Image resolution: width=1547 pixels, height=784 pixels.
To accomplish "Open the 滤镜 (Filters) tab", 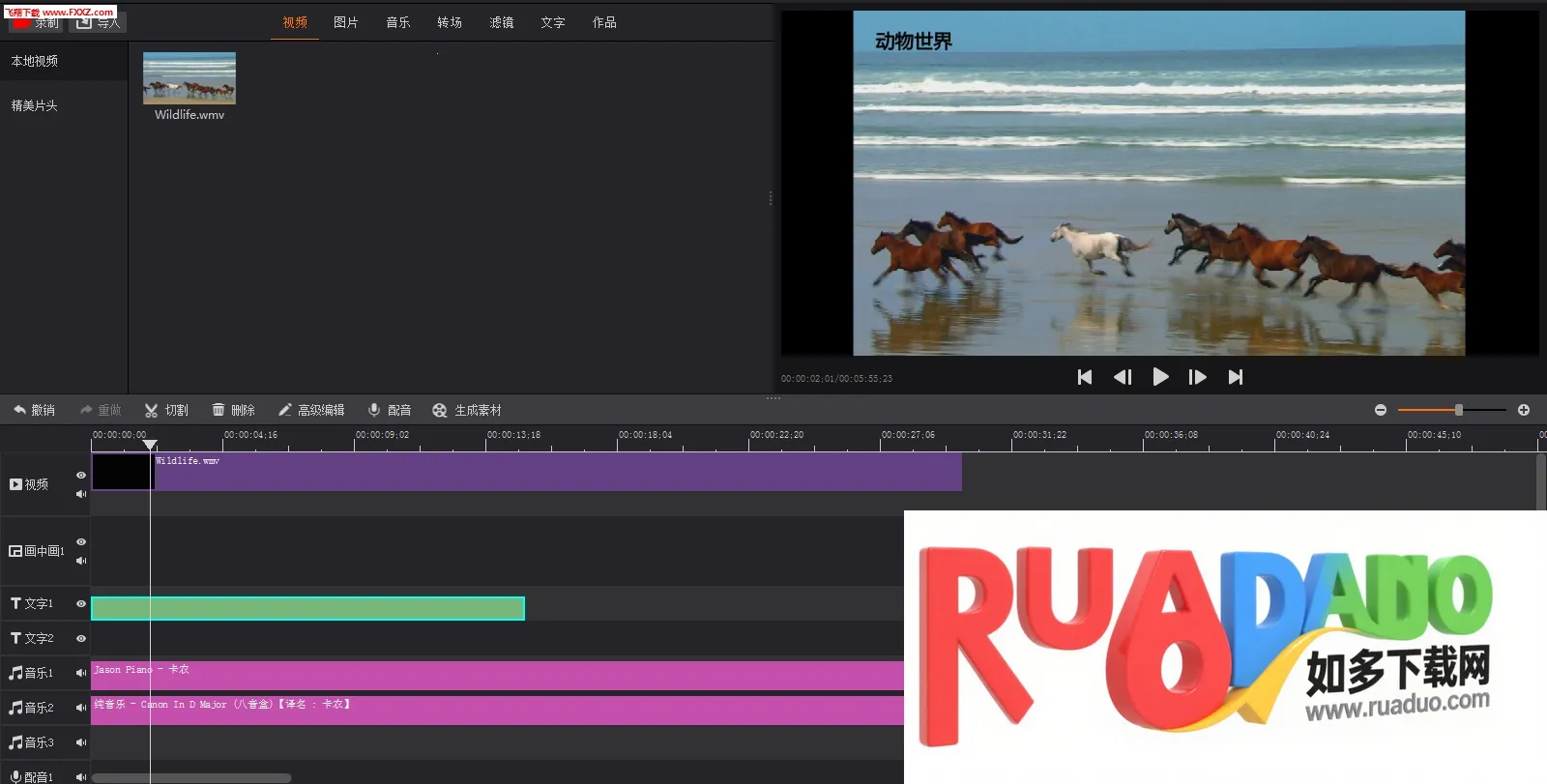I will tap(502, 22).
